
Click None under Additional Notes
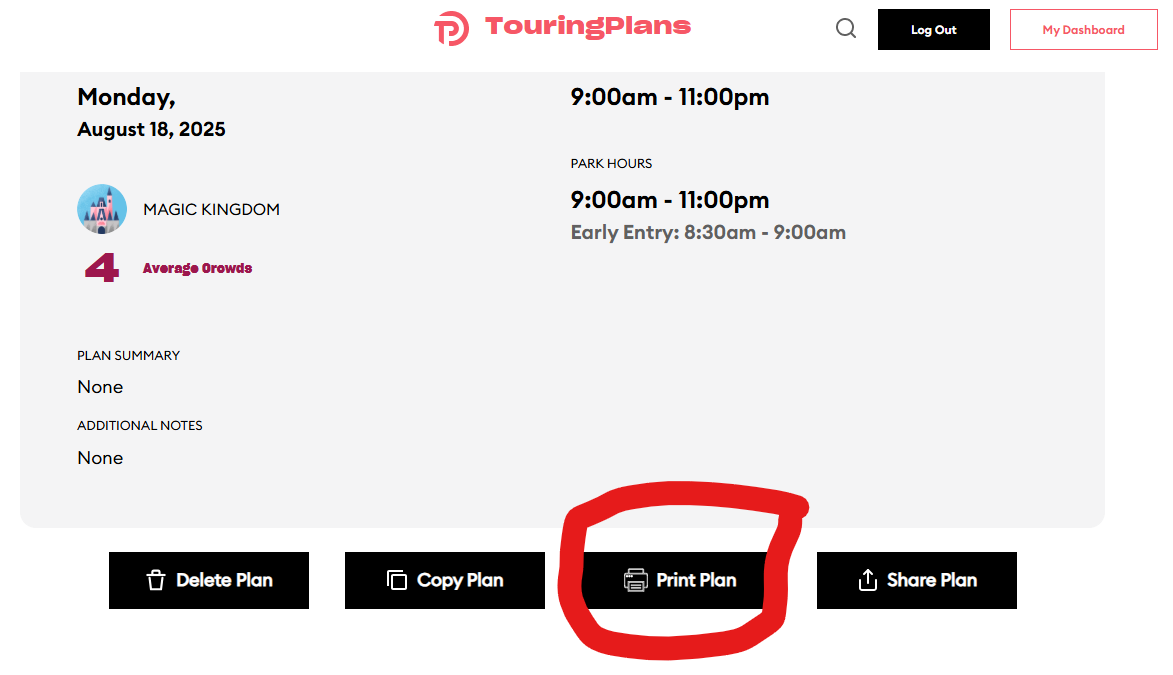(100, 458)
